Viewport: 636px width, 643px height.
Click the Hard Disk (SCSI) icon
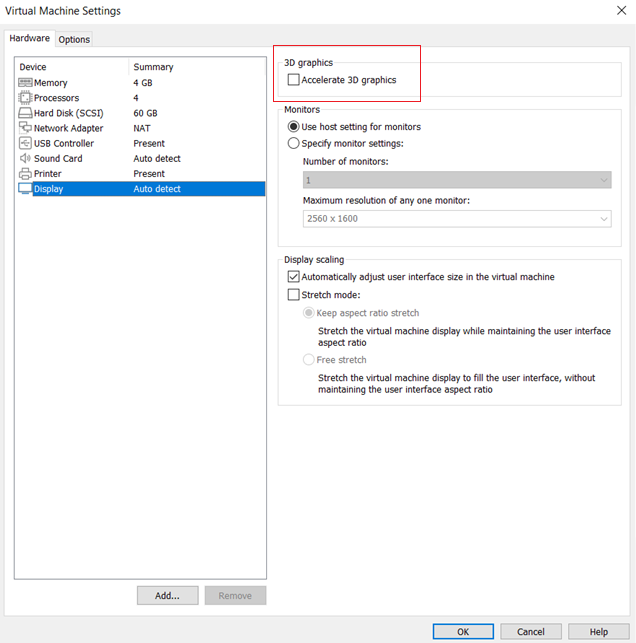(25, 113)
